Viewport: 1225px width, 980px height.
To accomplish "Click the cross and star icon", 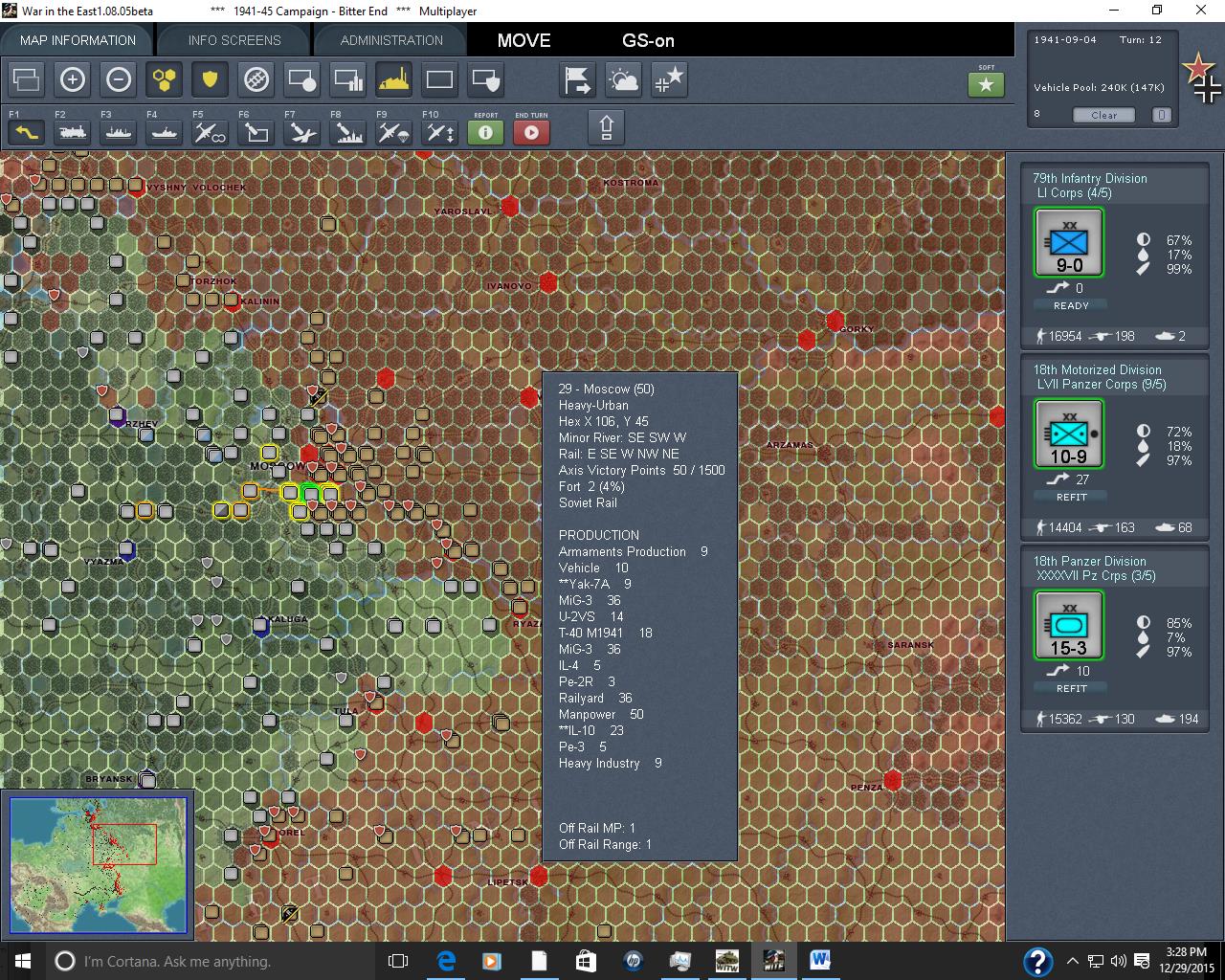I will (x=670, y=79).
